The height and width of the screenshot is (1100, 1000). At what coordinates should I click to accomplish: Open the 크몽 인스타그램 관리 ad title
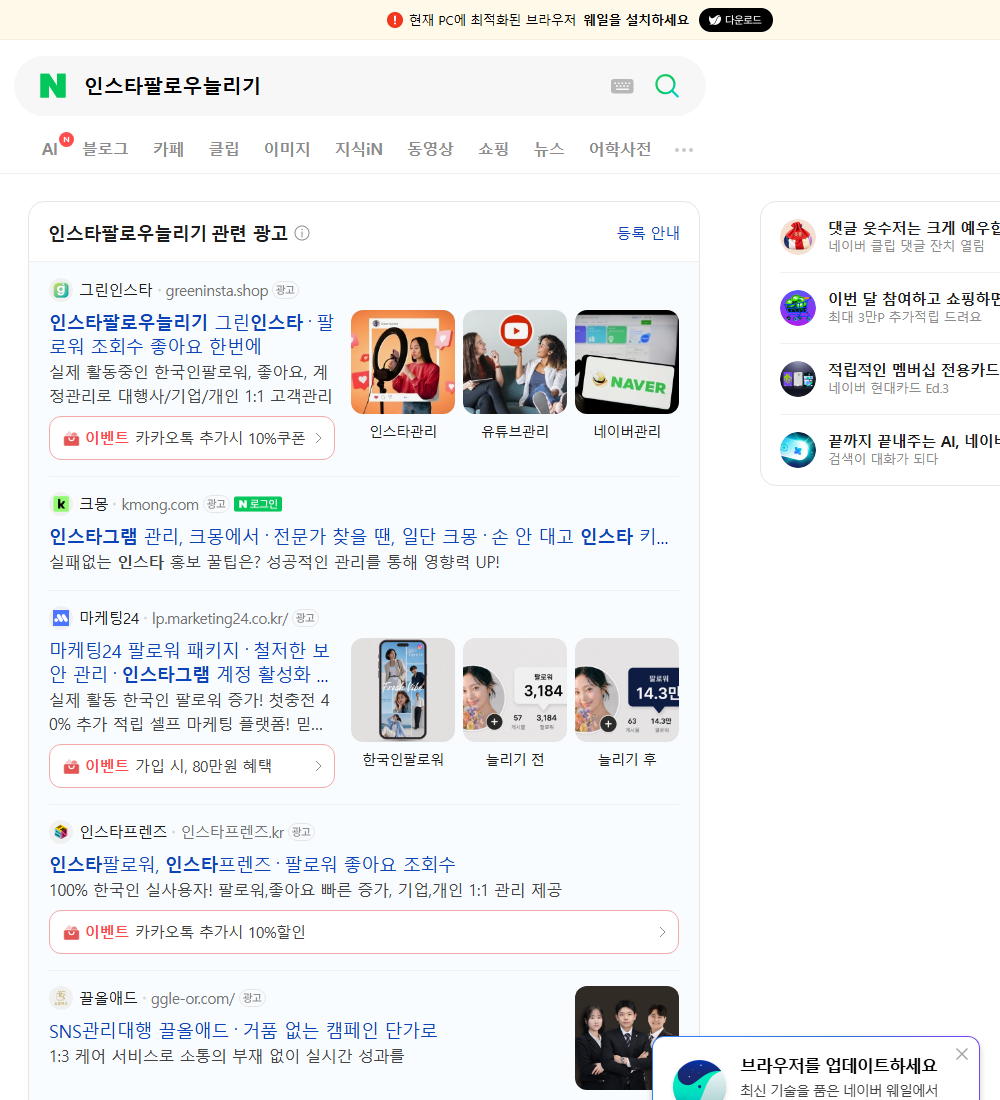[359, 537]
